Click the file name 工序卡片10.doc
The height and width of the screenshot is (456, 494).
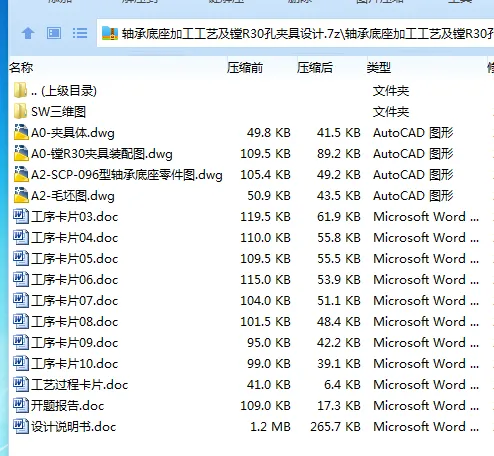pos(75,364)
